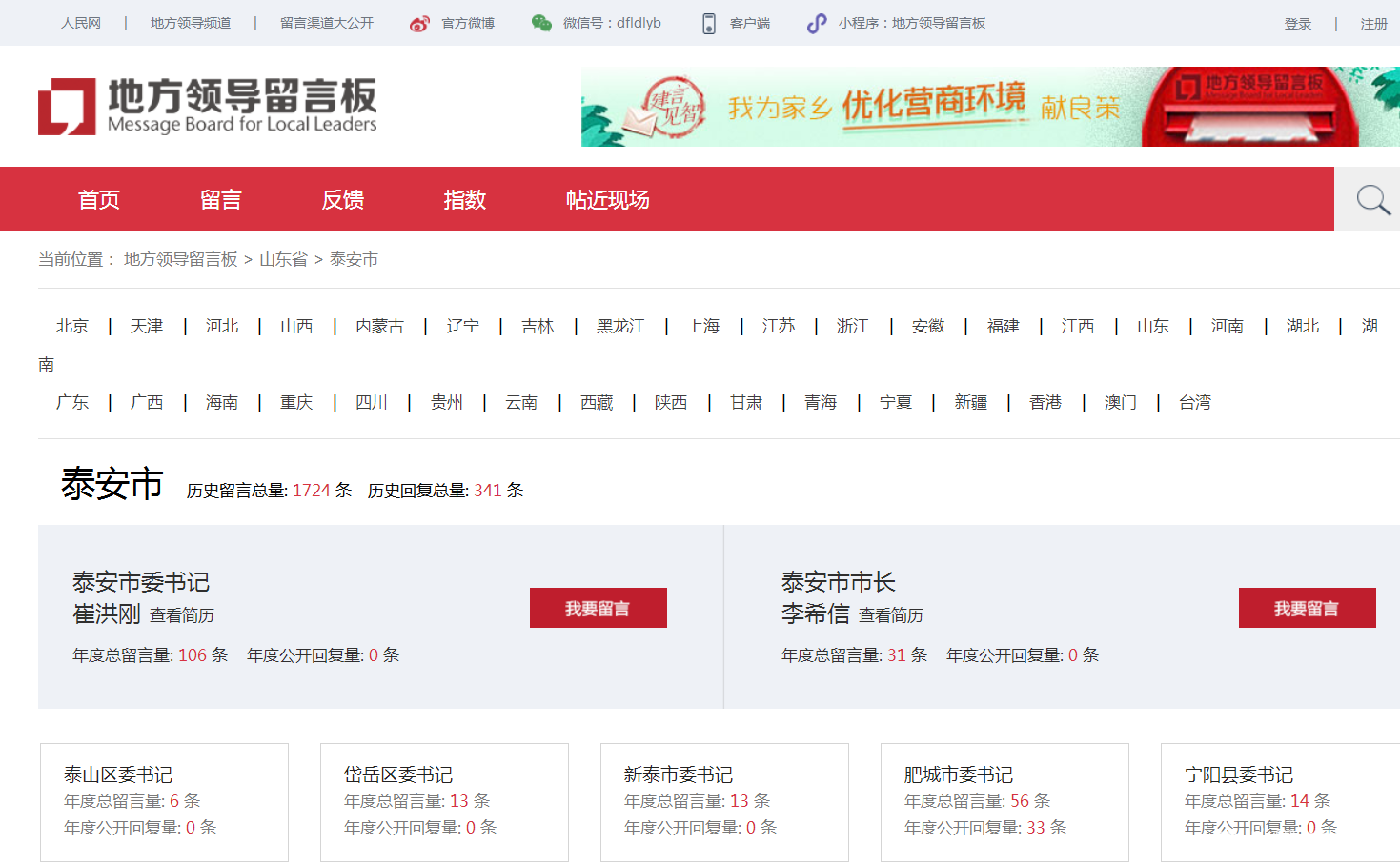Select the 帖近现场 tab
Image resolution: width=1400 pixels, height=864 pixels.
608,200
